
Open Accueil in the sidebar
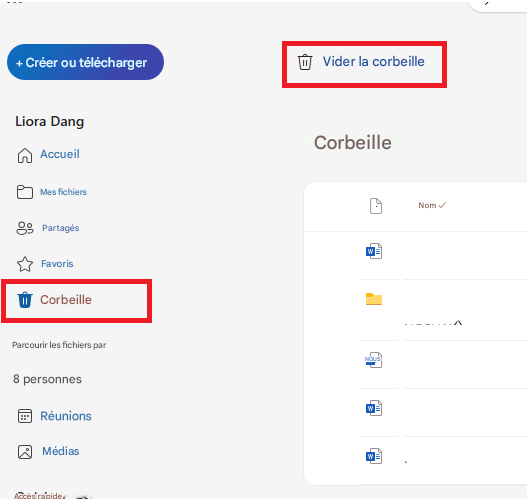(x=60, y=154)
